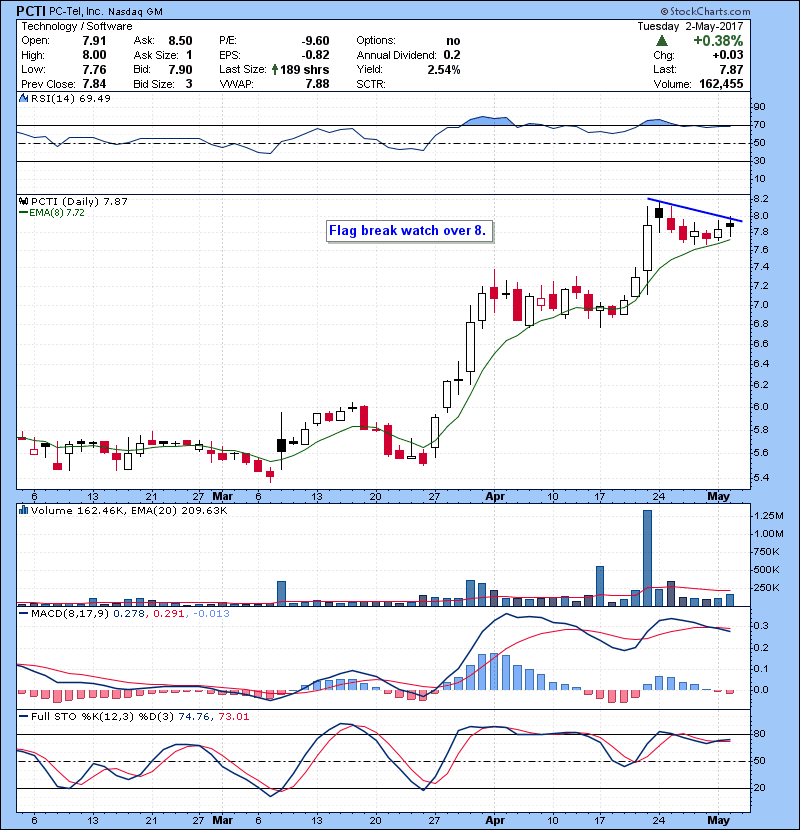Click the 90 label on RSI axis
800x830 pixels.
[759, 107]
